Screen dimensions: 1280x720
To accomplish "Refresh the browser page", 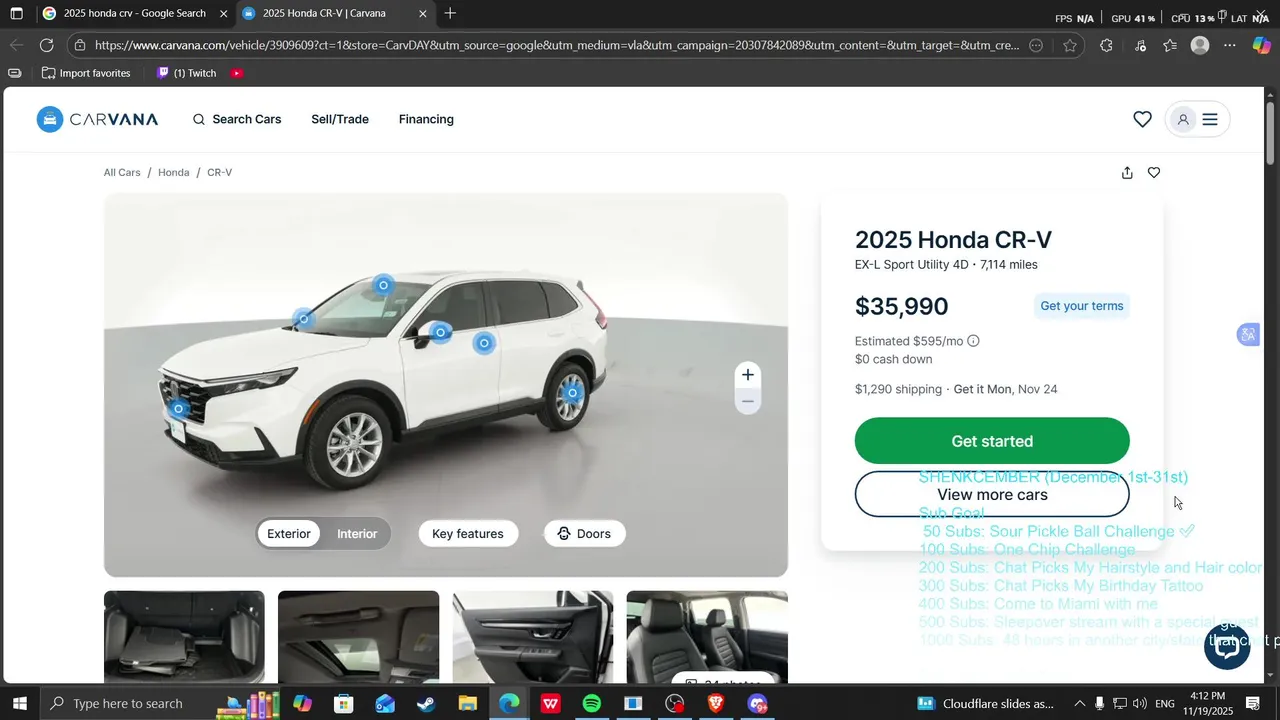I will tap(46, 45).
